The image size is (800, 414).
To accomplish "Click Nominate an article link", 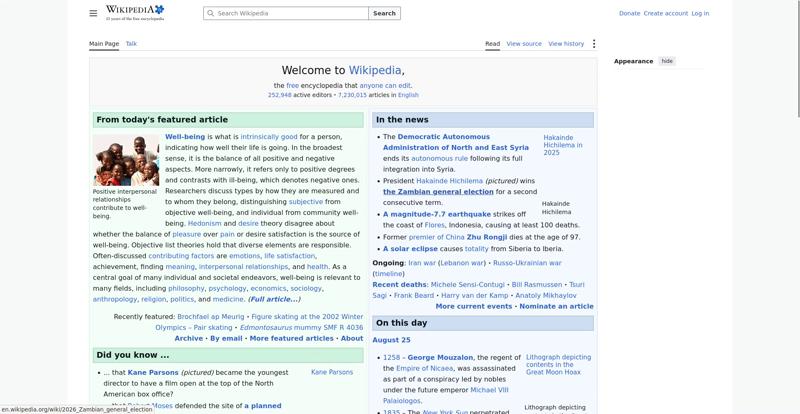I will [x=556, y=306].
